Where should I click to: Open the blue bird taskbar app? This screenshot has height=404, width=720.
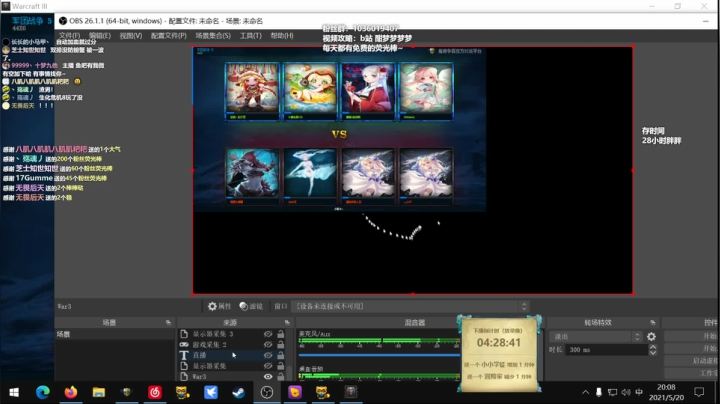click(211, 393)
